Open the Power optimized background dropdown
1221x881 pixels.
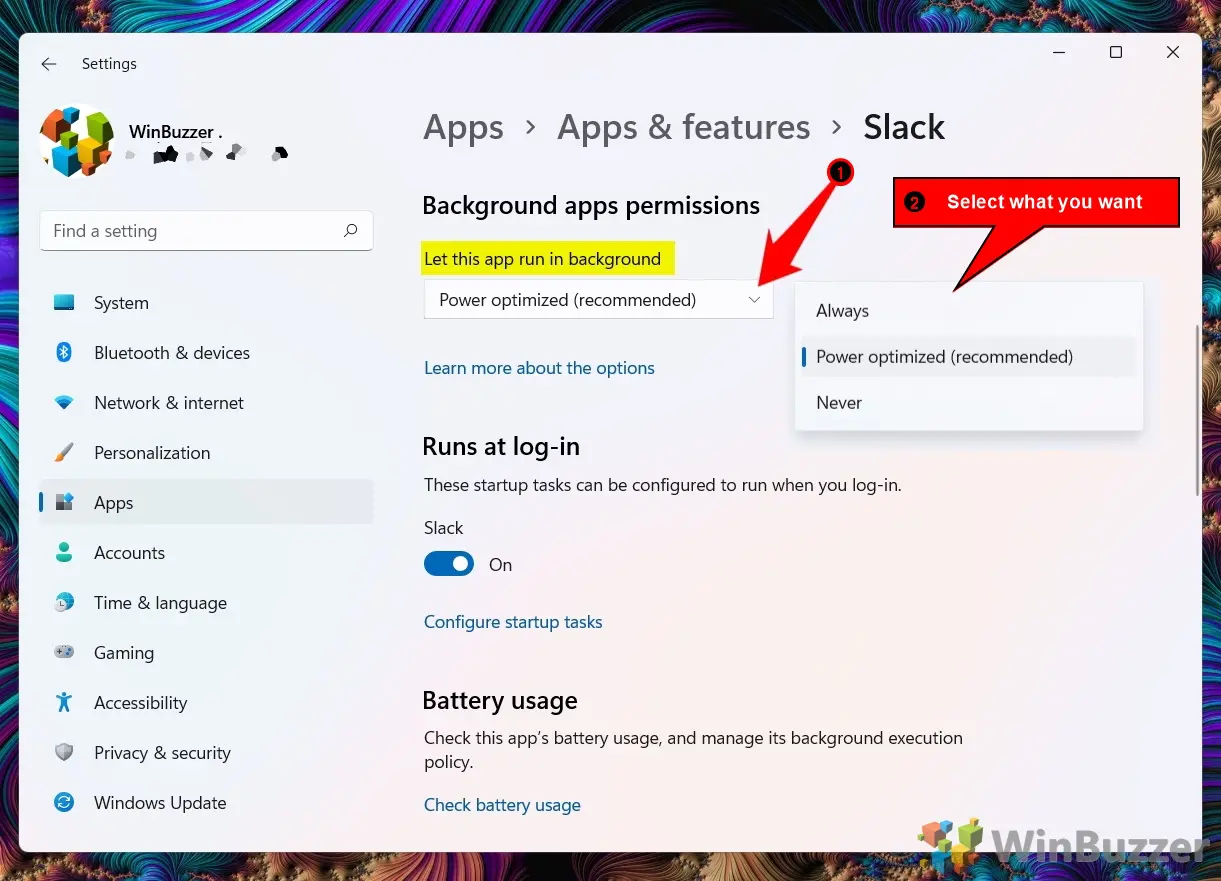click(x=598, y=300)
